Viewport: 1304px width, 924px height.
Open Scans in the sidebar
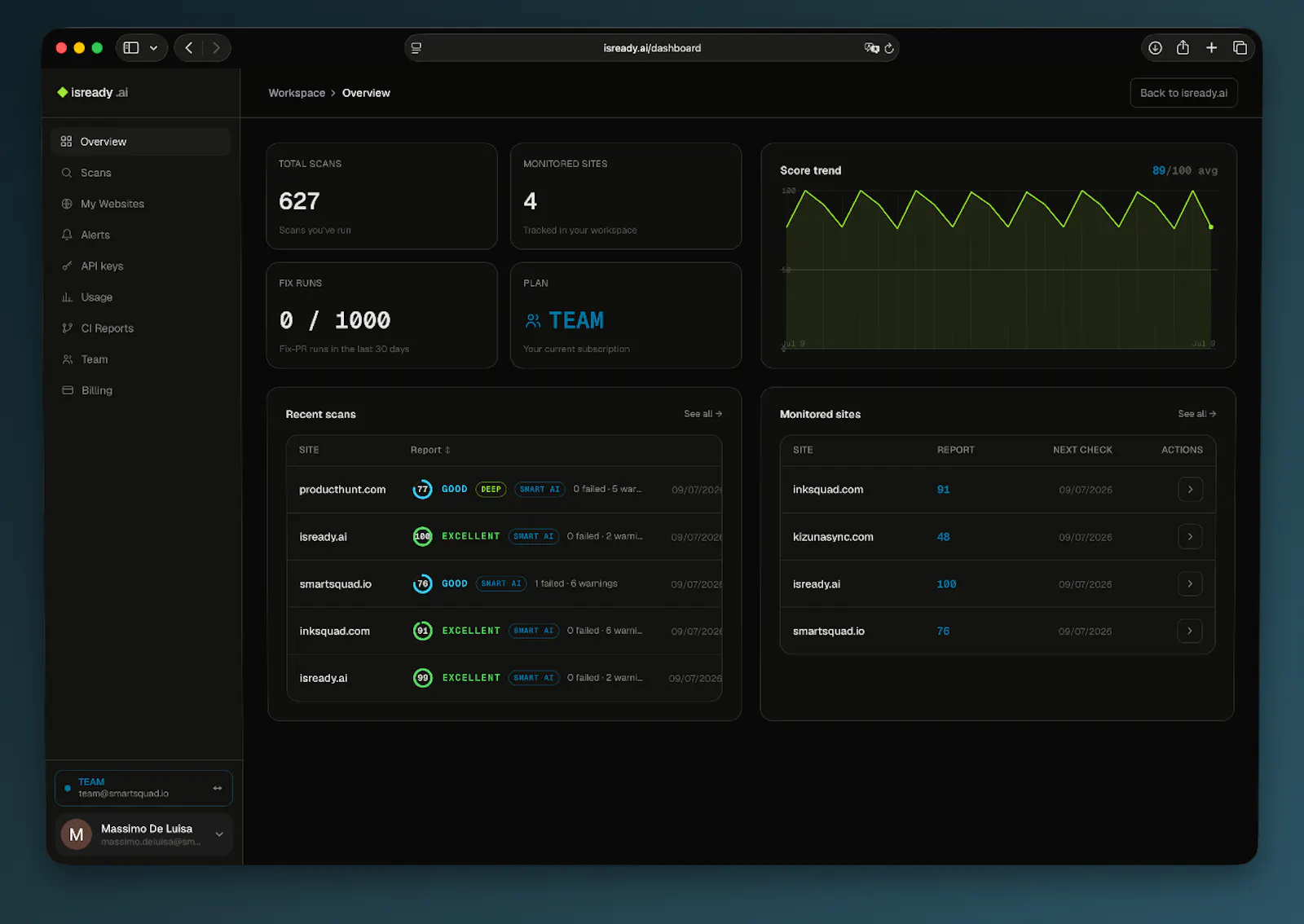coord(96,173)
